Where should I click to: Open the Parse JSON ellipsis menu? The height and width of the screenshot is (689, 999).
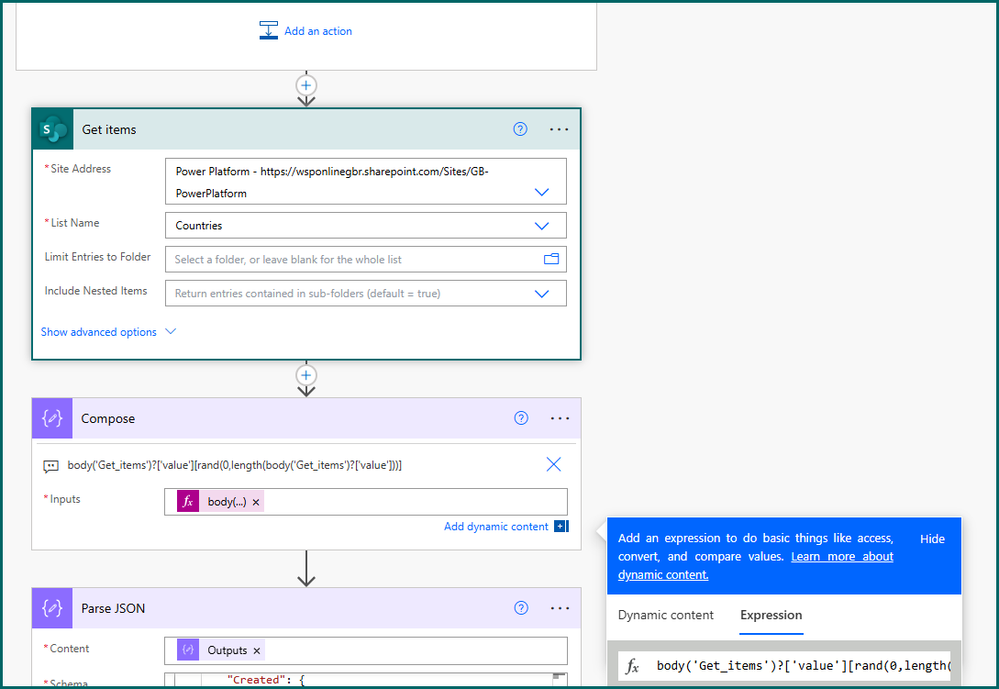(x=560, y=608)
